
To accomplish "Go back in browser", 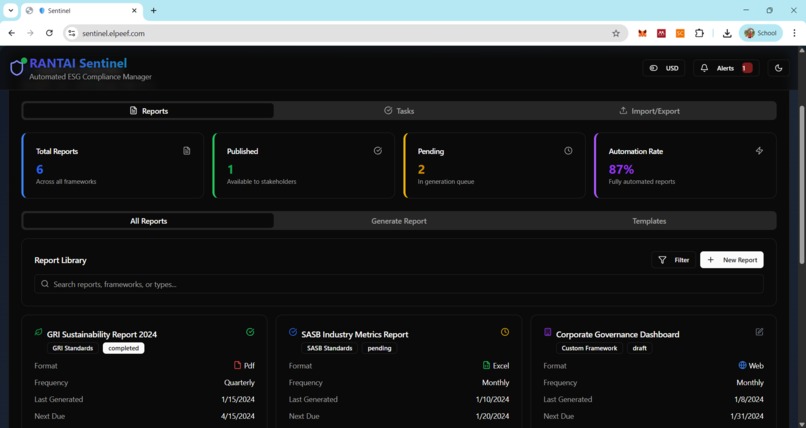I will [x=12, y=33].
